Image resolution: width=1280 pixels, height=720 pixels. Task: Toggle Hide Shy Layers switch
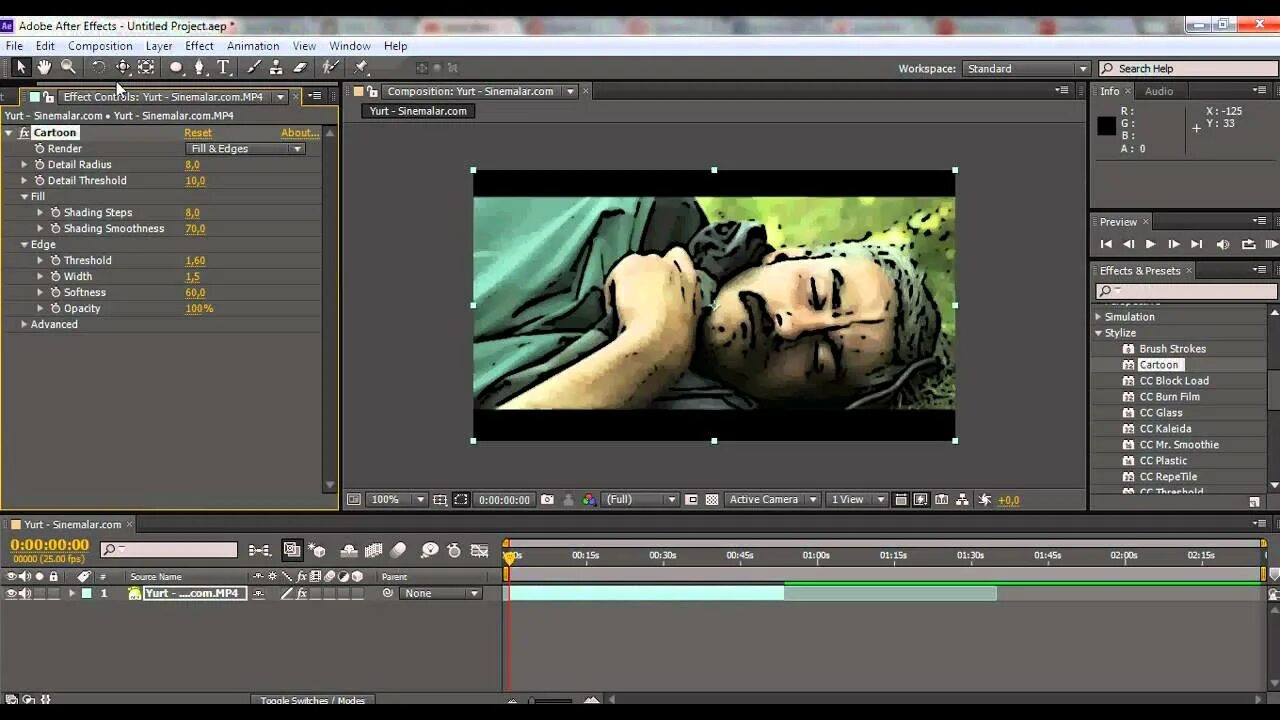click(x=349, y=550)
